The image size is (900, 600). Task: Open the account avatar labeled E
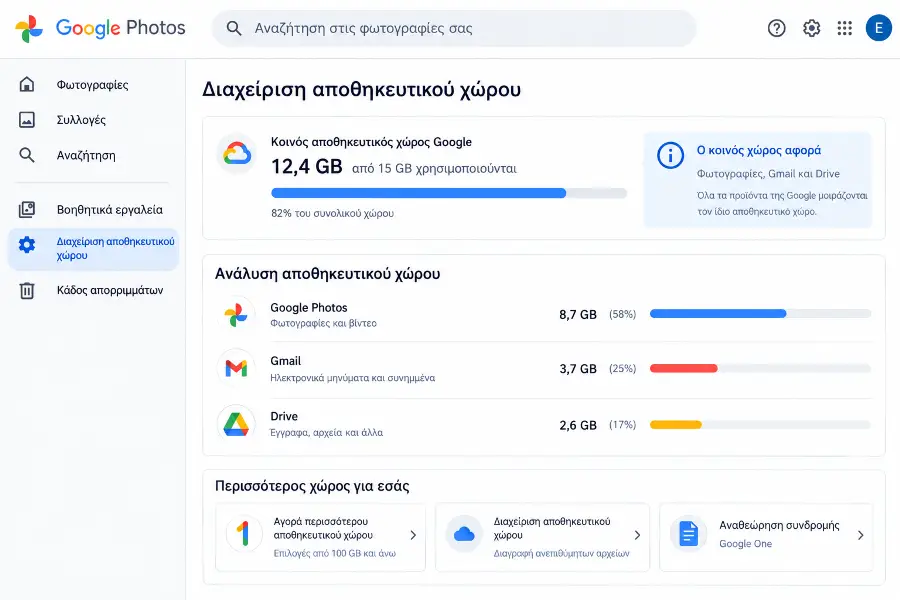pyautogui.click(x=878, y=28)
